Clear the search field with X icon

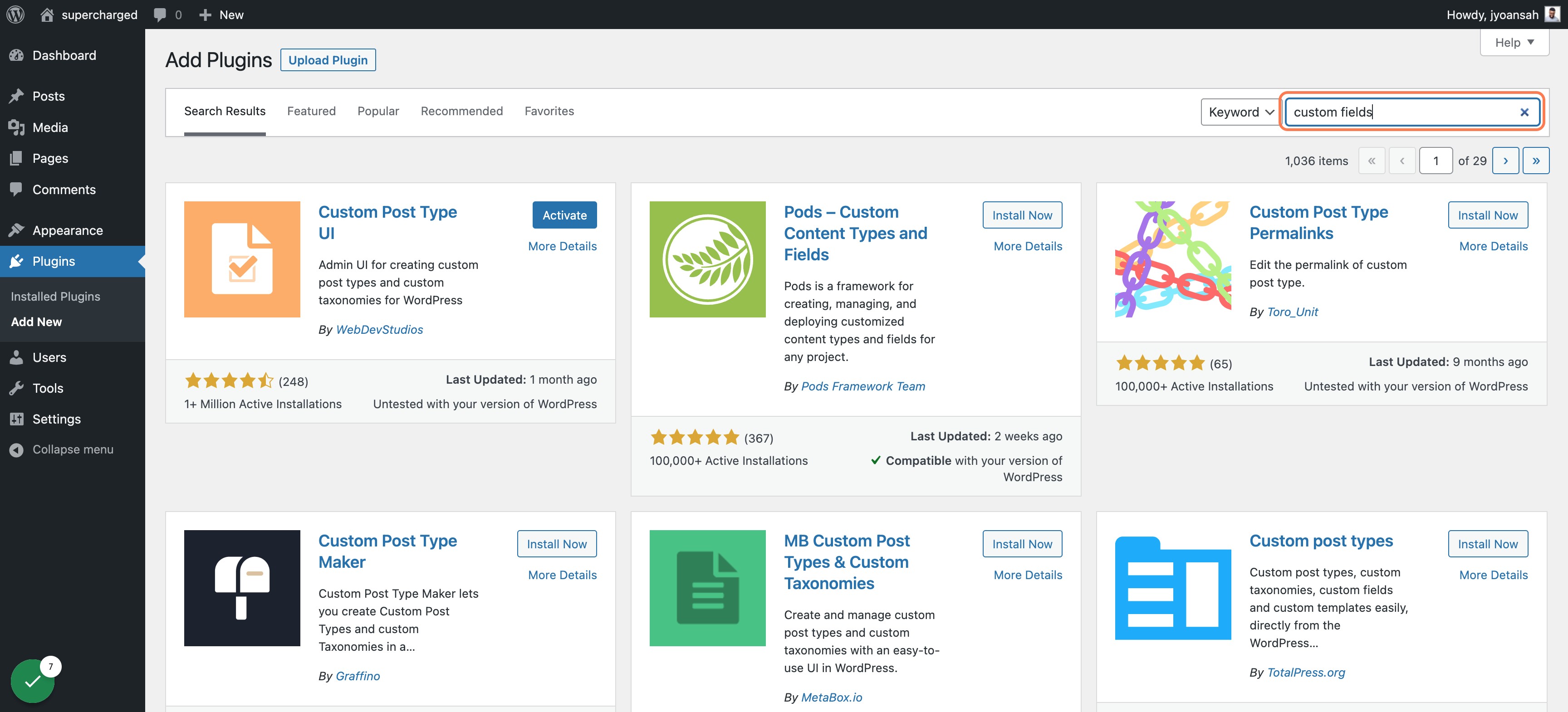point(1524,112)
